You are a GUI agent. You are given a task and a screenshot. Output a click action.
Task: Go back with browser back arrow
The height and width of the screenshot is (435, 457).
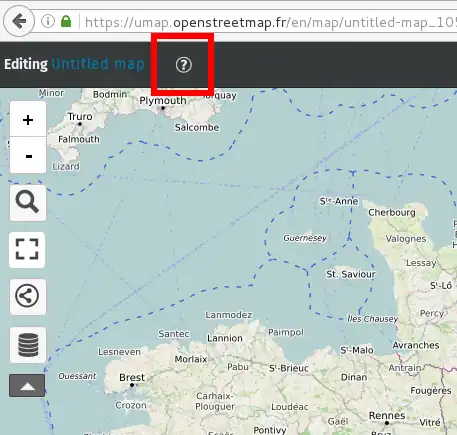pos(19,21)
